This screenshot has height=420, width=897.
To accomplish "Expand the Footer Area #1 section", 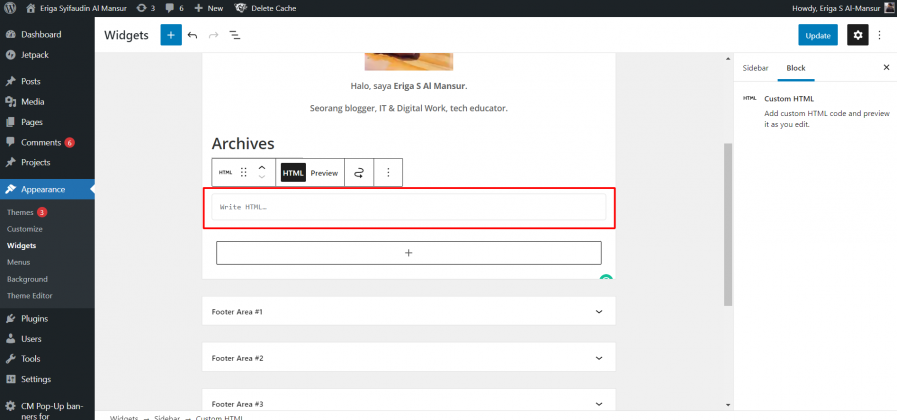I will point(408,312).
